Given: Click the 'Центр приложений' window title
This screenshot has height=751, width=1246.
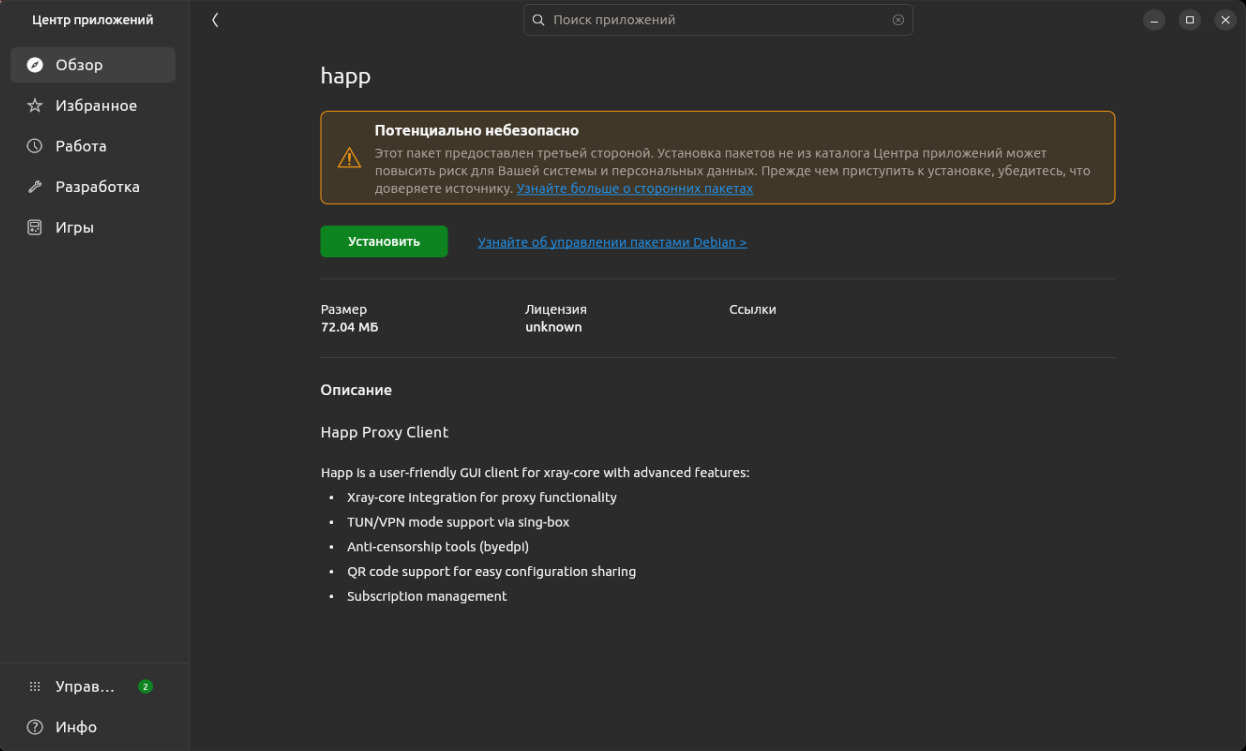Looking at the screenshot, I should [x=93, y=20].
